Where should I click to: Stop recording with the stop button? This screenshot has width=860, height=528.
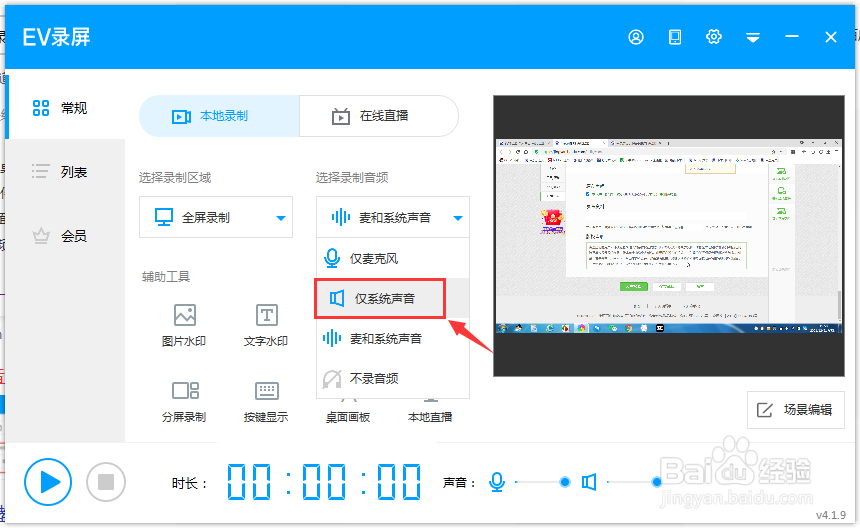106,482
